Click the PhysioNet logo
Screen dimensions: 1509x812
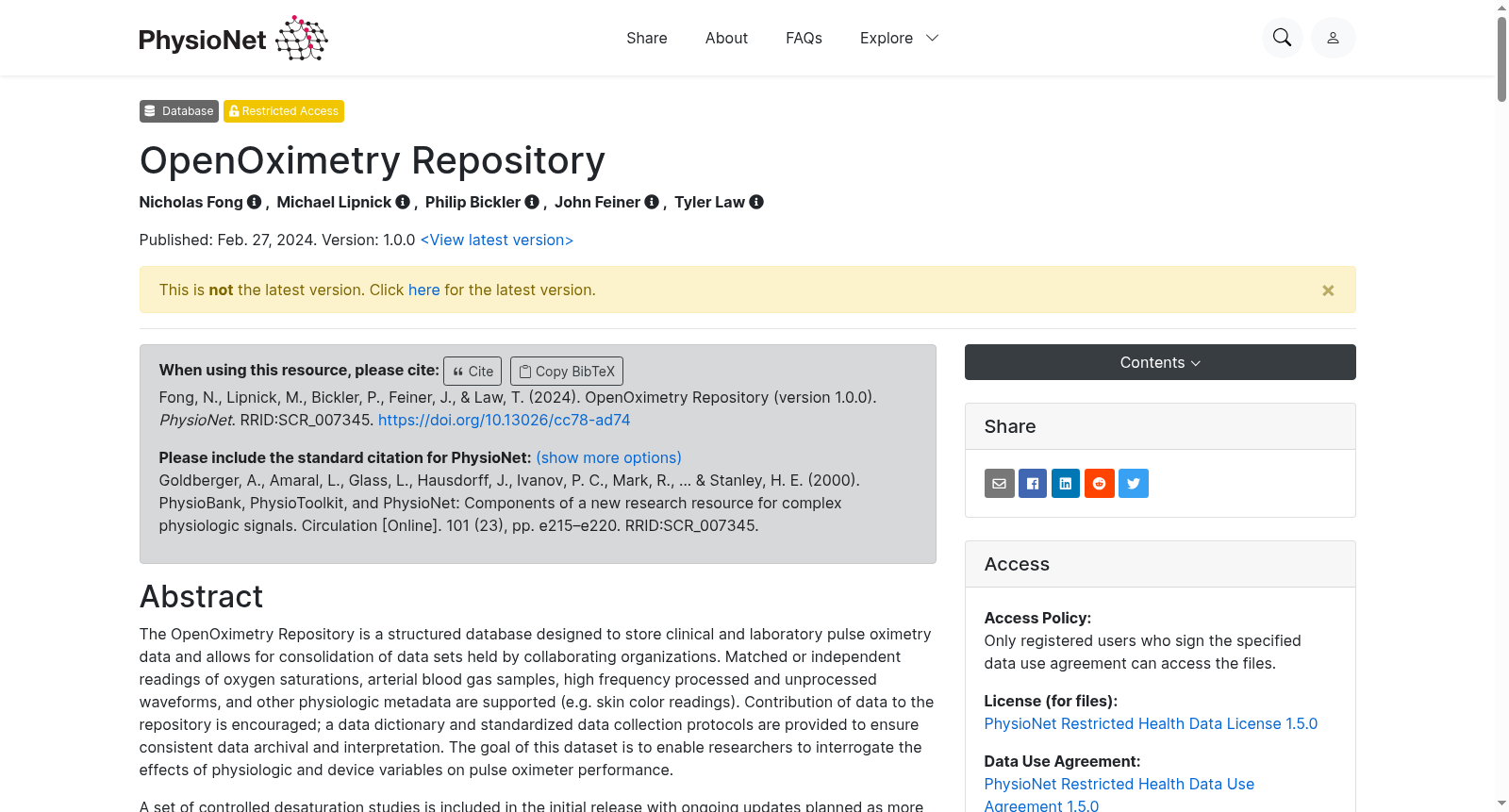point(233,39)
